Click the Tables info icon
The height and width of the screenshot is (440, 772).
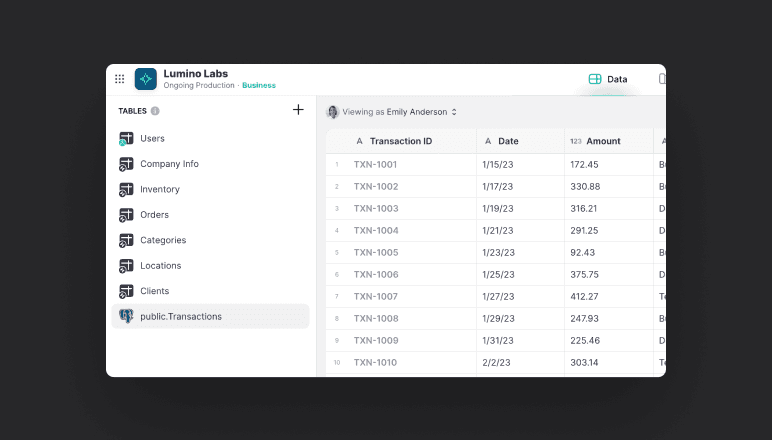155,111
